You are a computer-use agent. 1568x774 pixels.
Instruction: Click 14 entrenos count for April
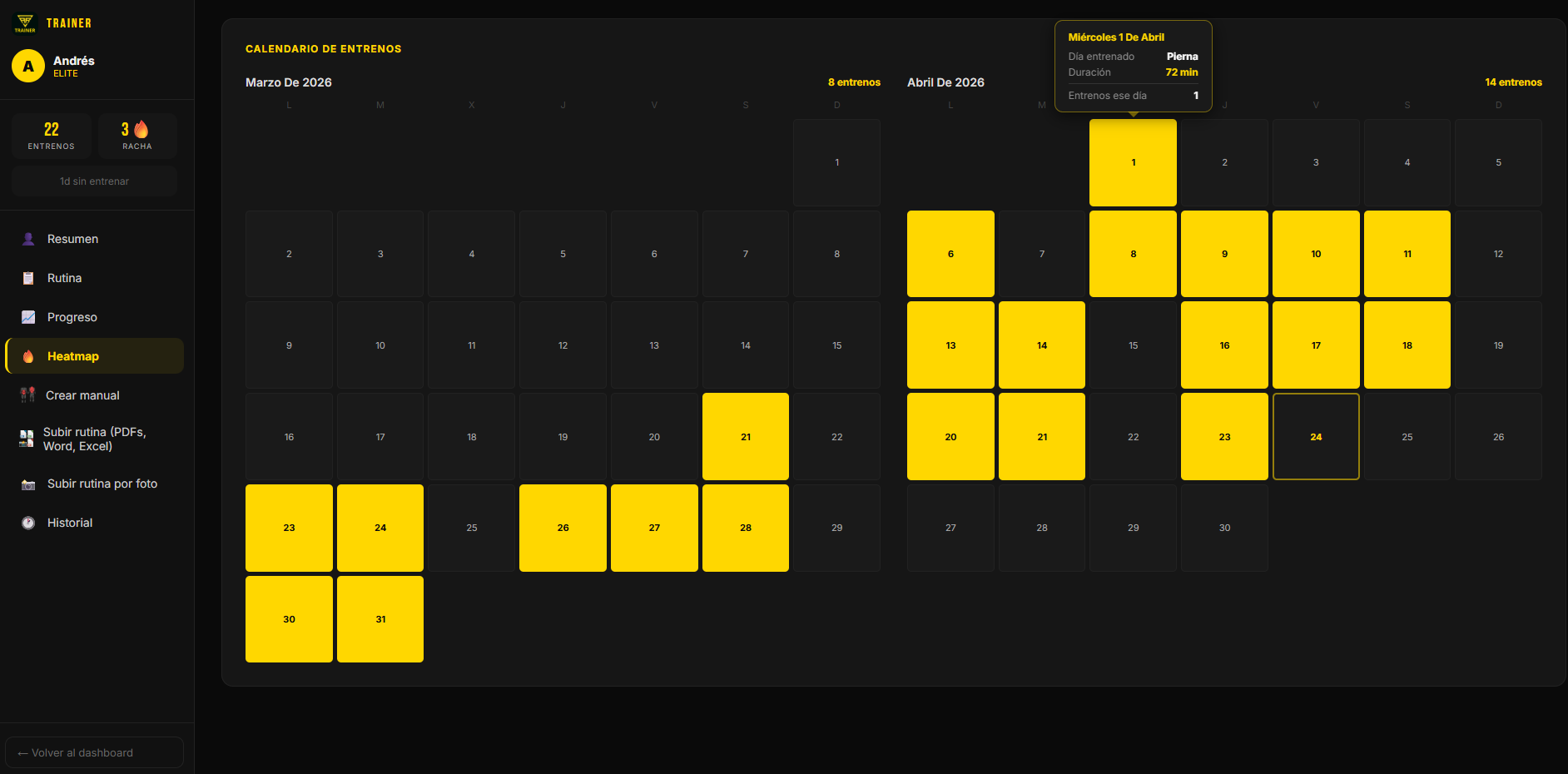(x=1513, y=82)
